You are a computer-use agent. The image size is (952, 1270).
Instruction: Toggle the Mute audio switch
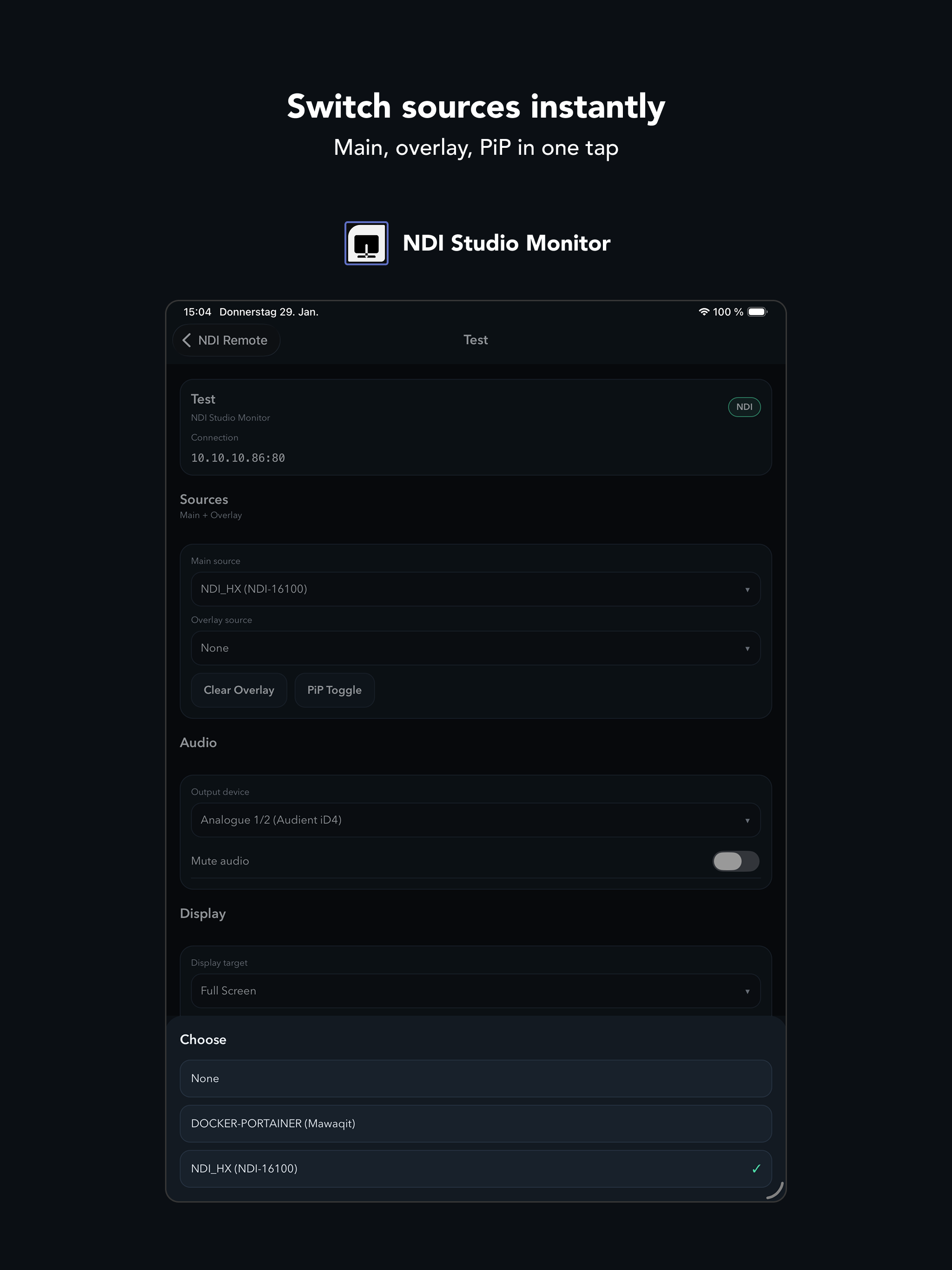pyautogui.click(x=736, y=861)
